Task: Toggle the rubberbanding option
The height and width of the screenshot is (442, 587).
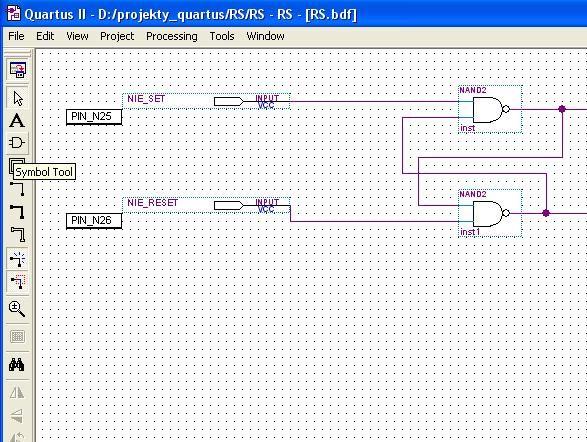Action: click(x=17, y=258)
